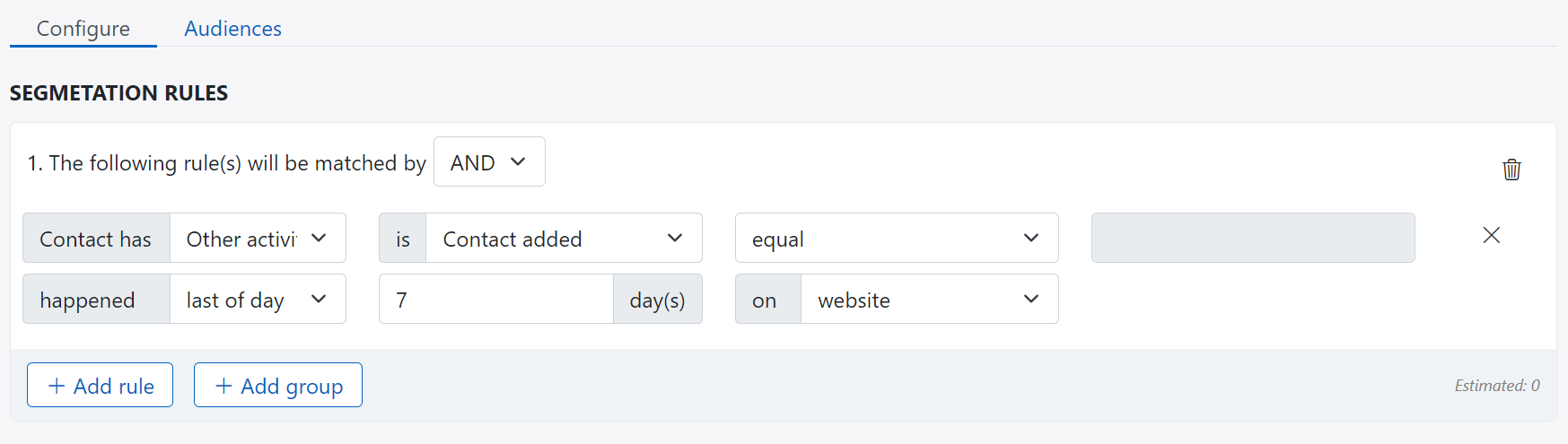Expand the Contact added dropdown
1568x444 pixels.
coord(563,239)
